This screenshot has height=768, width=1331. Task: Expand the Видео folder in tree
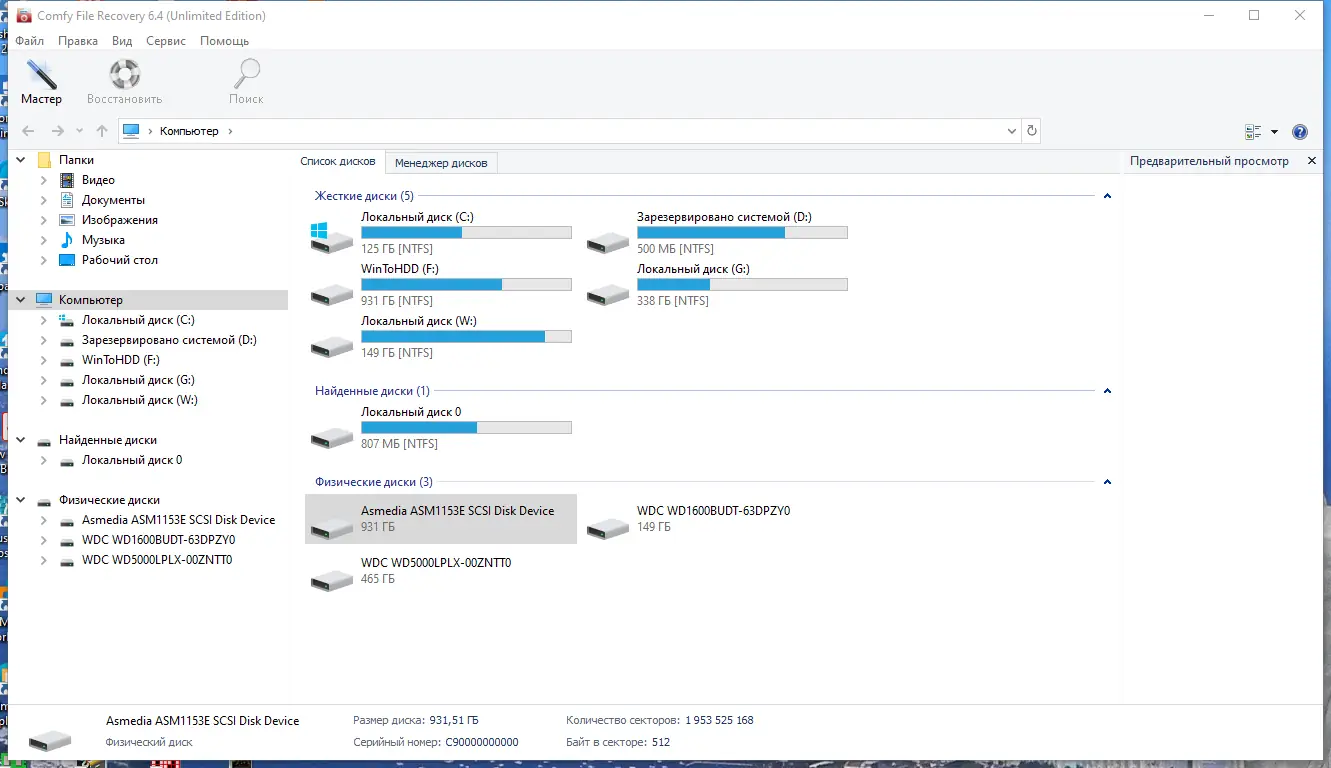coord(44,180)
